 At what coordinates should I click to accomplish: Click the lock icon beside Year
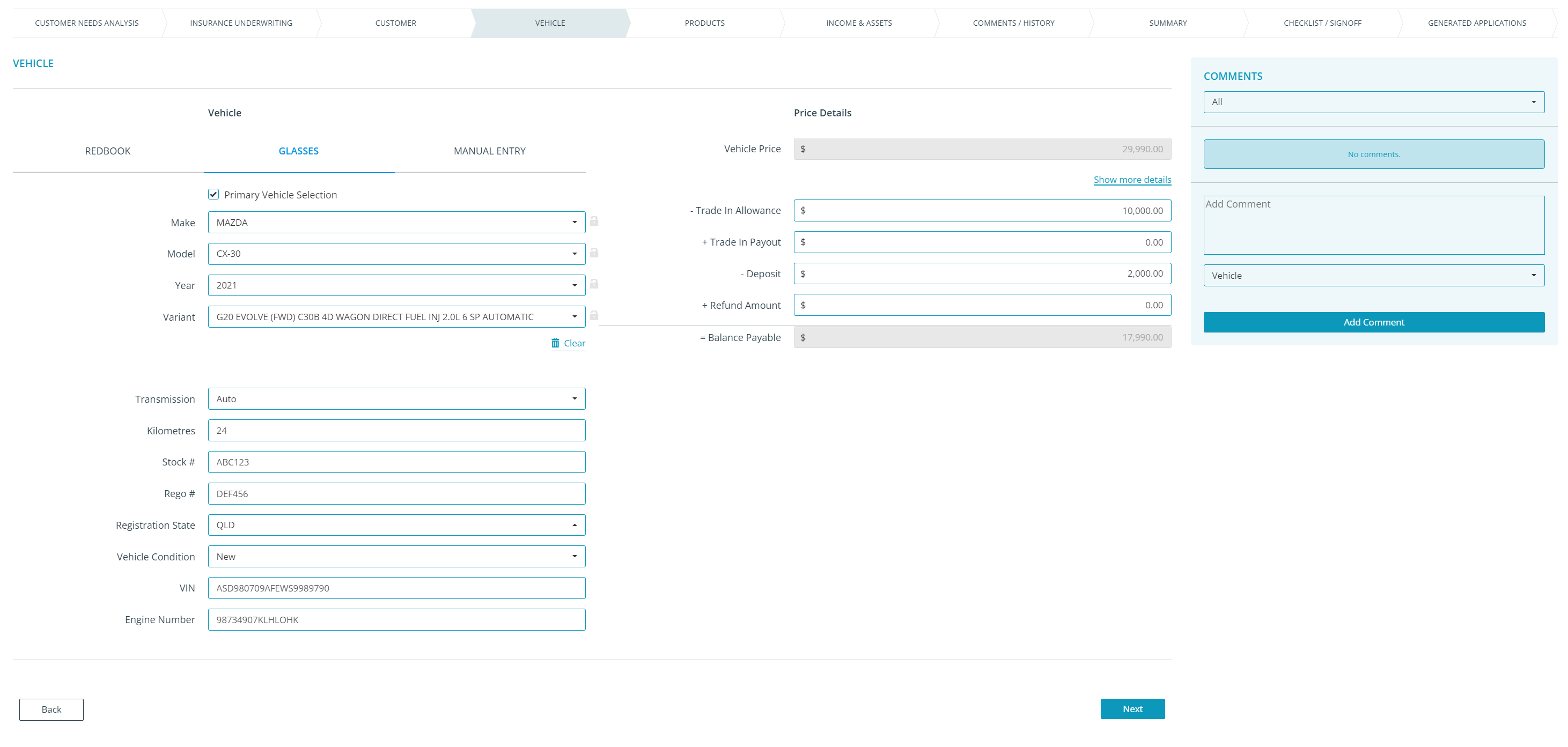point(593,284)
